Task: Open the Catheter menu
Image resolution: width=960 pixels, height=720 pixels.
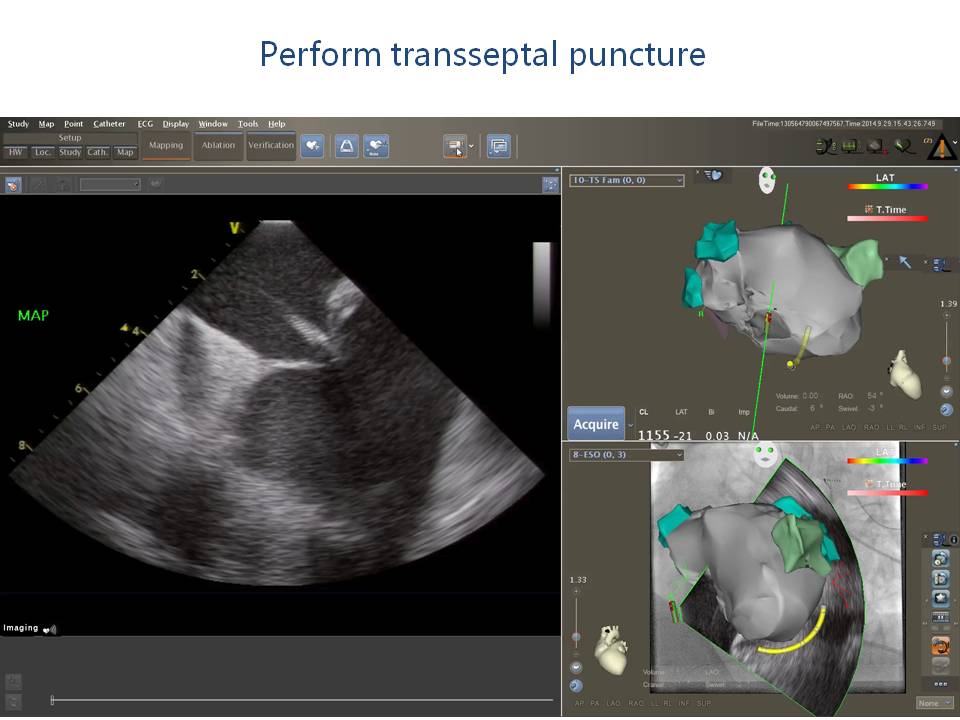Action: (x=109, y=124)
